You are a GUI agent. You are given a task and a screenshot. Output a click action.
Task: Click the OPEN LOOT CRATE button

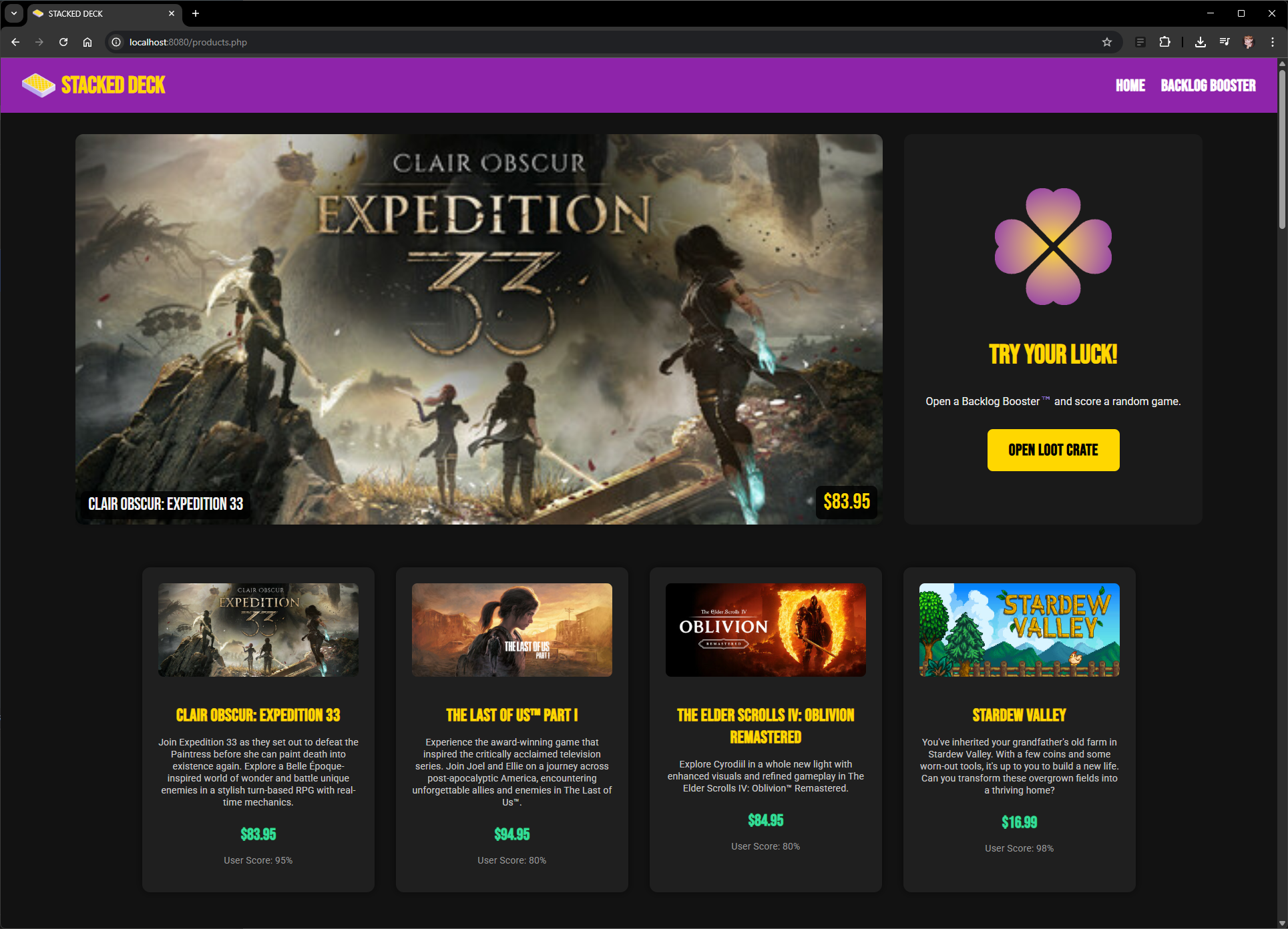click(1053, 450)
